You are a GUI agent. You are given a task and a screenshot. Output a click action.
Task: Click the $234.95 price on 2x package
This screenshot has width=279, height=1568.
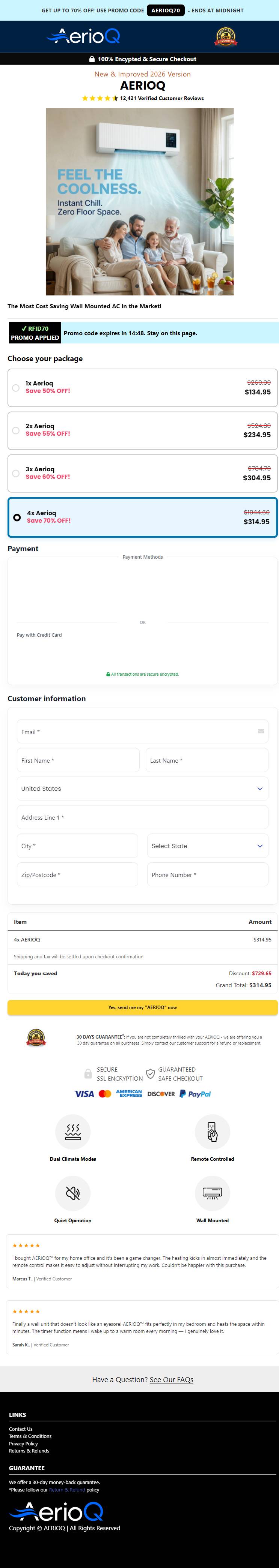[x=257, y=435]
